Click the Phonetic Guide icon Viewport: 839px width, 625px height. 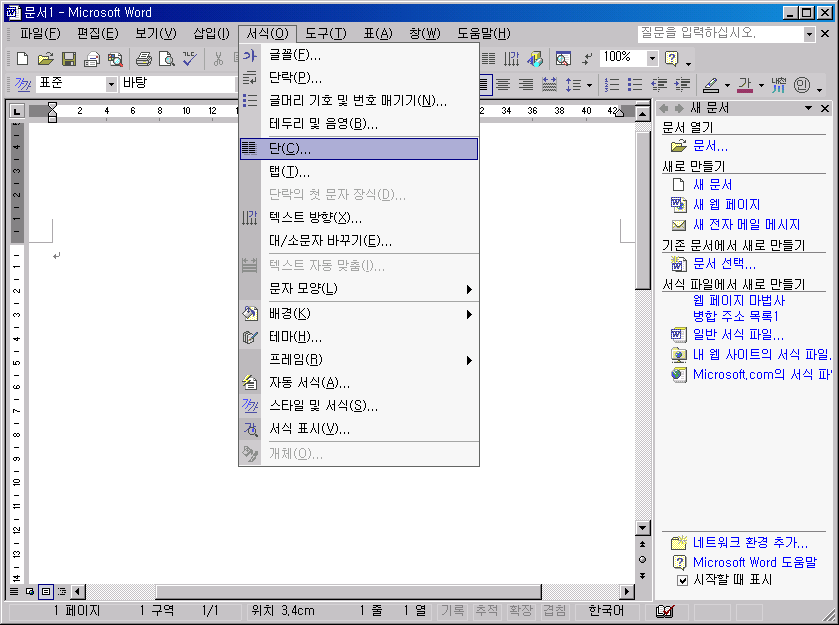pyautogui.click(x=779, y=85)
